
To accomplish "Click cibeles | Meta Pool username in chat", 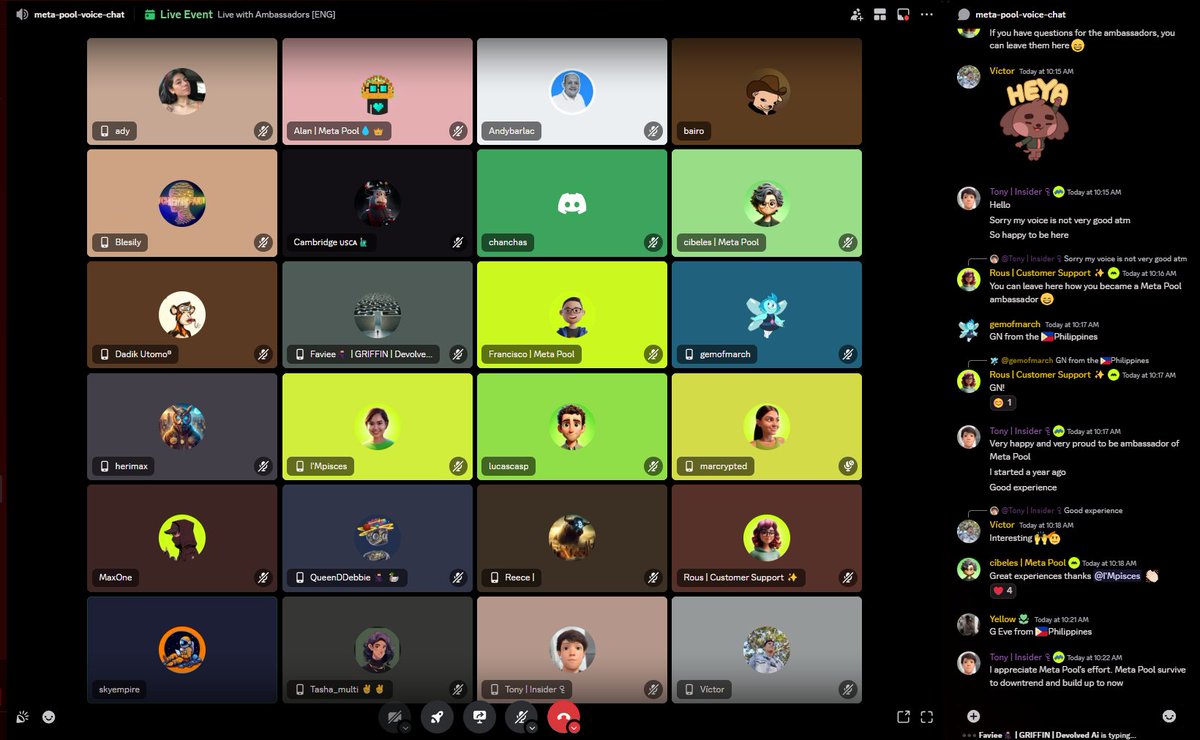I will coord(1027,563).
